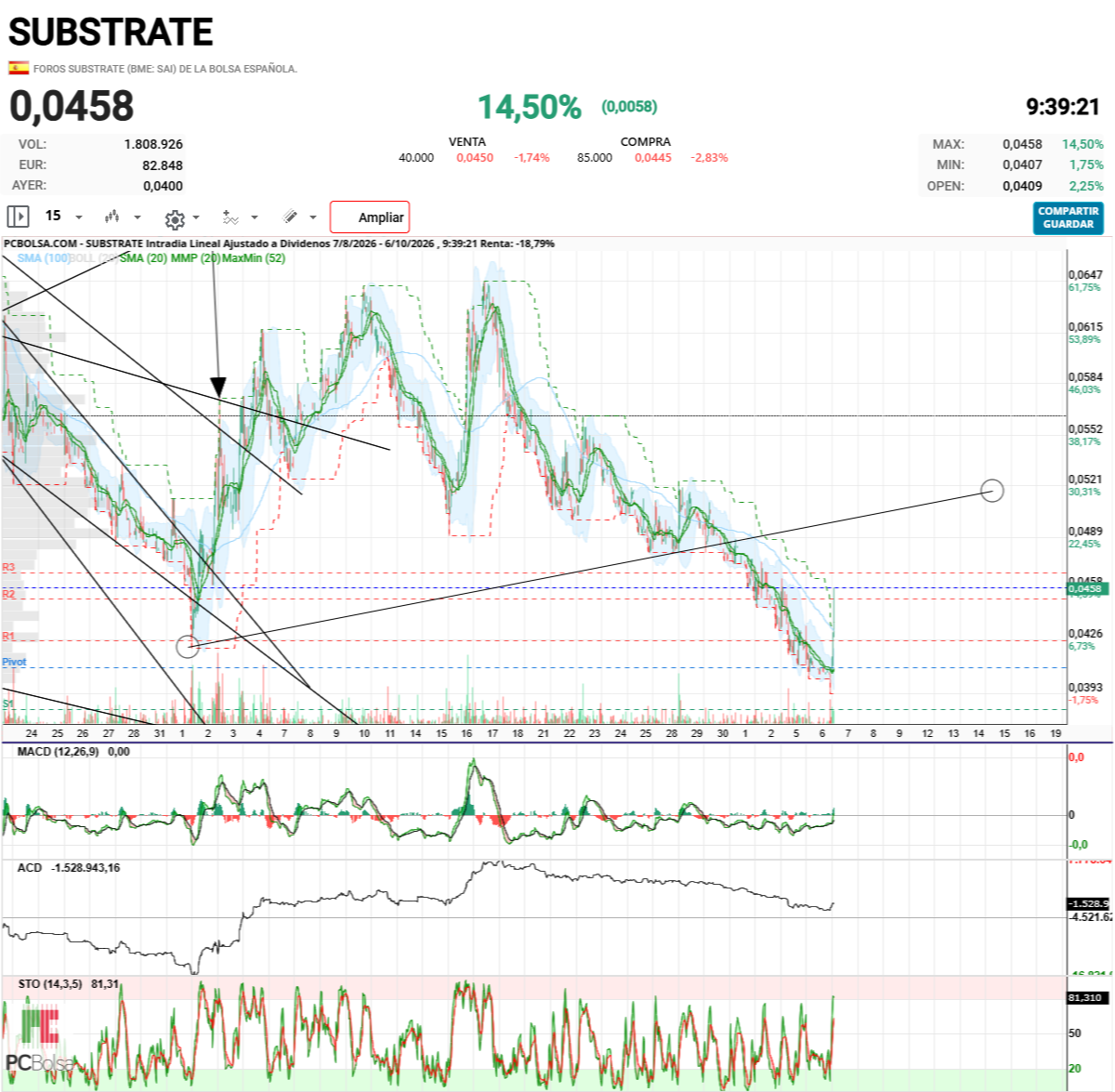Screen dimensions: 1115x1092
Task: Click the R3 resistance level label
Action: click(x=8, y=567)
